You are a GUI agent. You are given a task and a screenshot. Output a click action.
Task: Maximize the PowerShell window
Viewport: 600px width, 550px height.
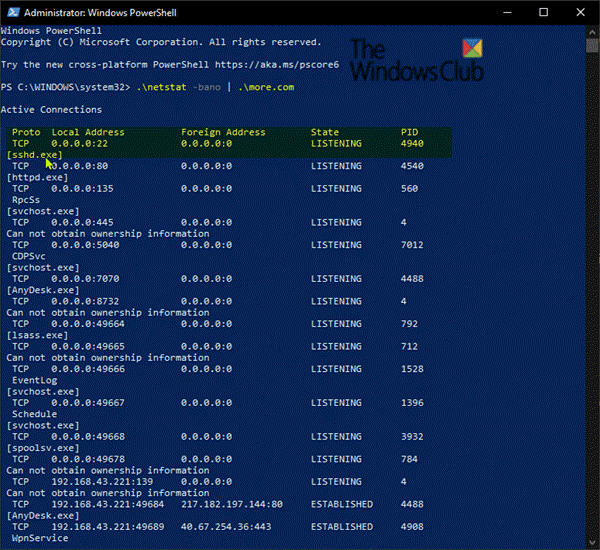coord(543,13)
